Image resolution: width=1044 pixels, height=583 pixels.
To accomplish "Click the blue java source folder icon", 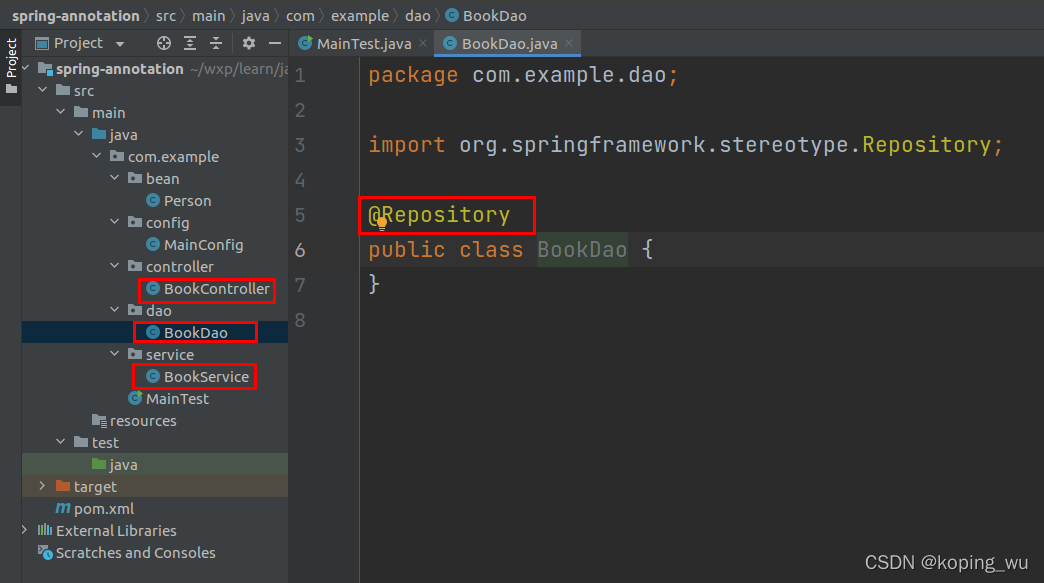I will click(x=99, y=134).
